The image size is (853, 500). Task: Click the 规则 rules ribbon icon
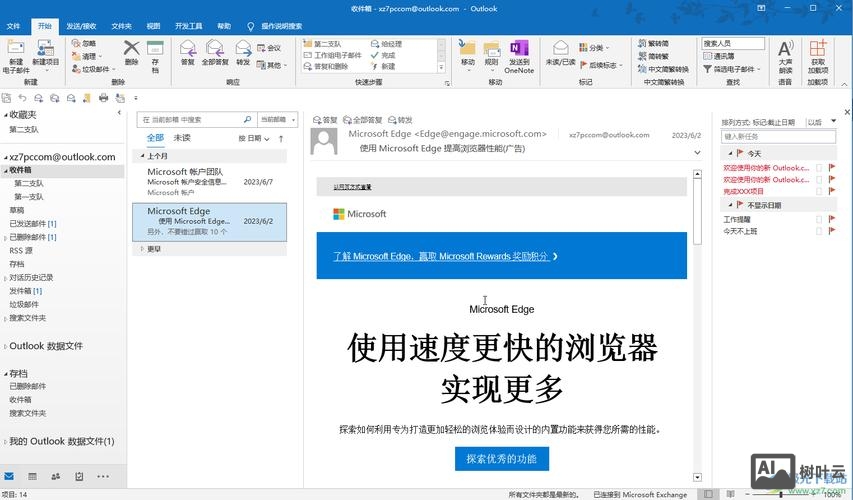coord(491,48)
